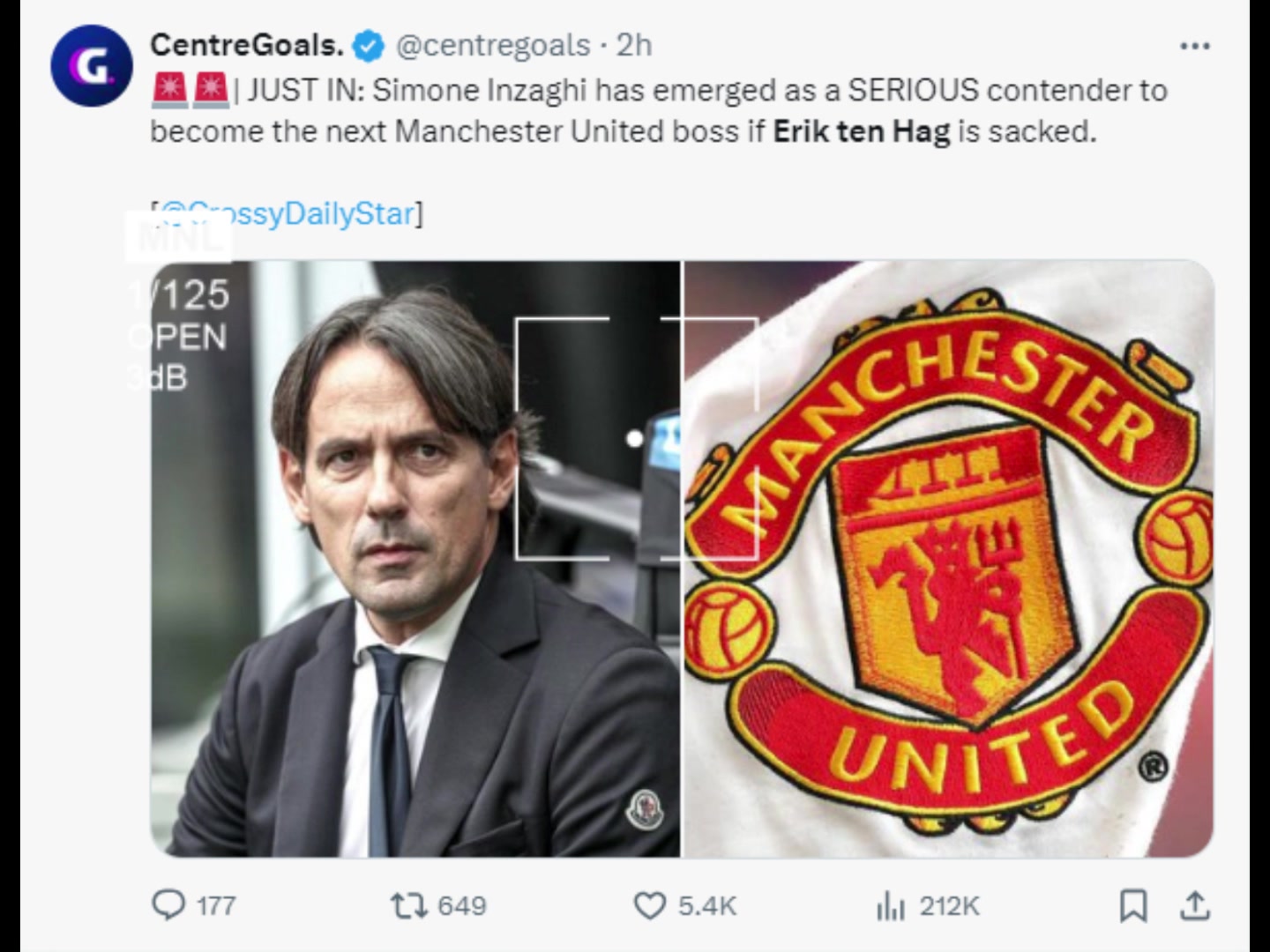
Task: Bookmark this tweet
Action: point(1133,905)
